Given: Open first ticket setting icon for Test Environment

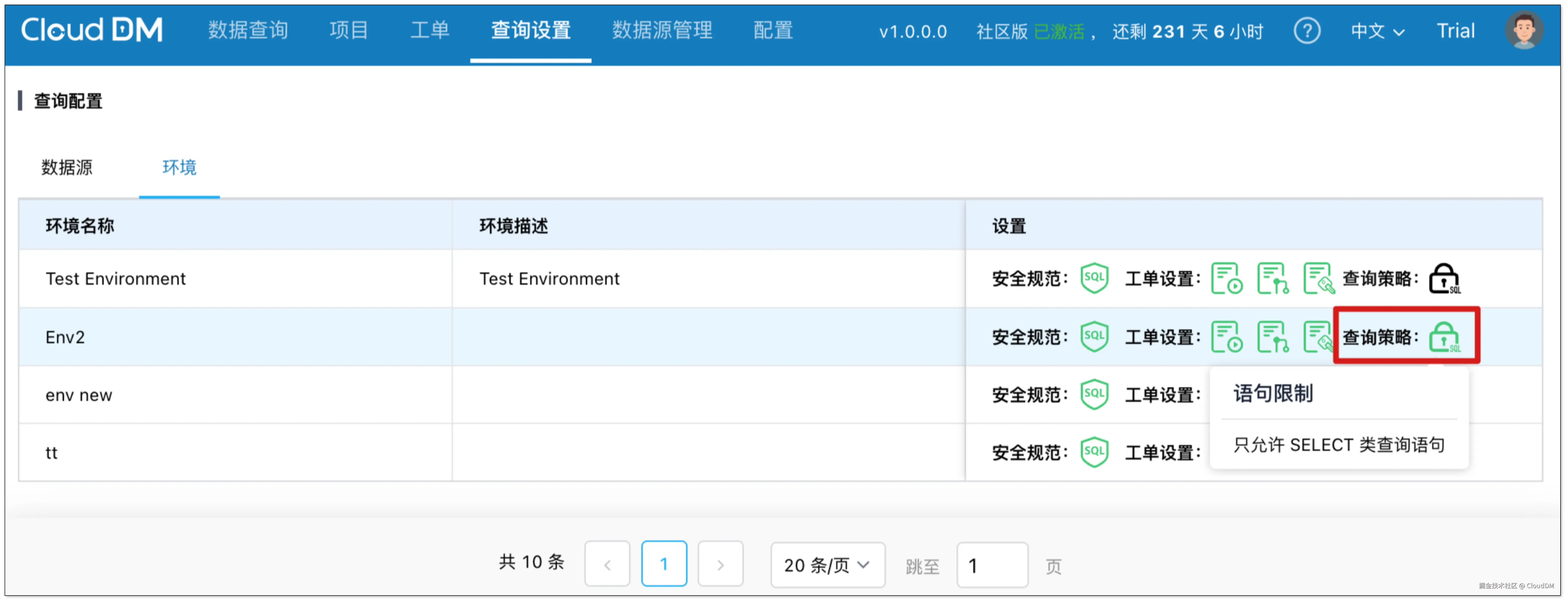Looking at the screenshot, I should (x=1226, y=278).
